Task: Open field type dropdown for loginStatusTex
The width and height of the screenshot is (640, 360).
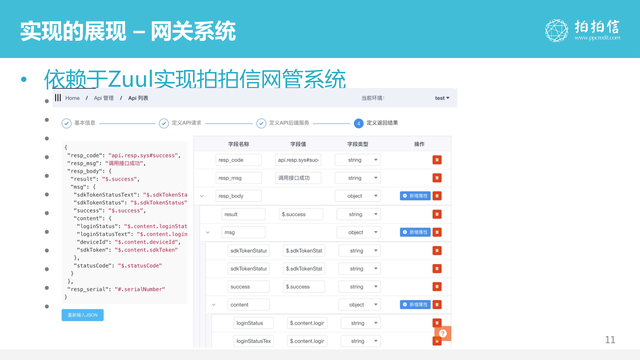Action: tap(360, 341)
